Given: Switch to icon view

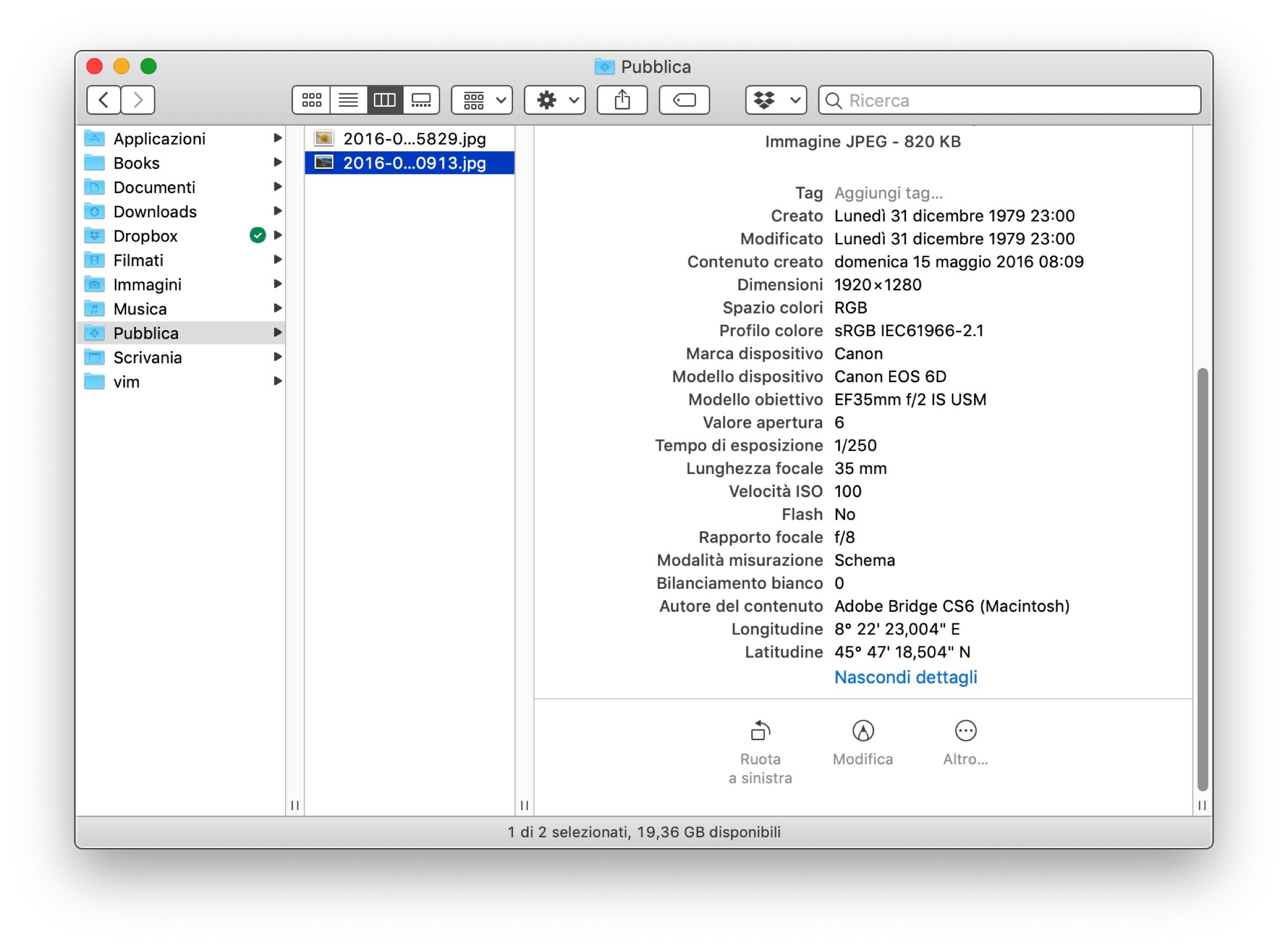Looking at the screenshot, I should coord(311,100).
